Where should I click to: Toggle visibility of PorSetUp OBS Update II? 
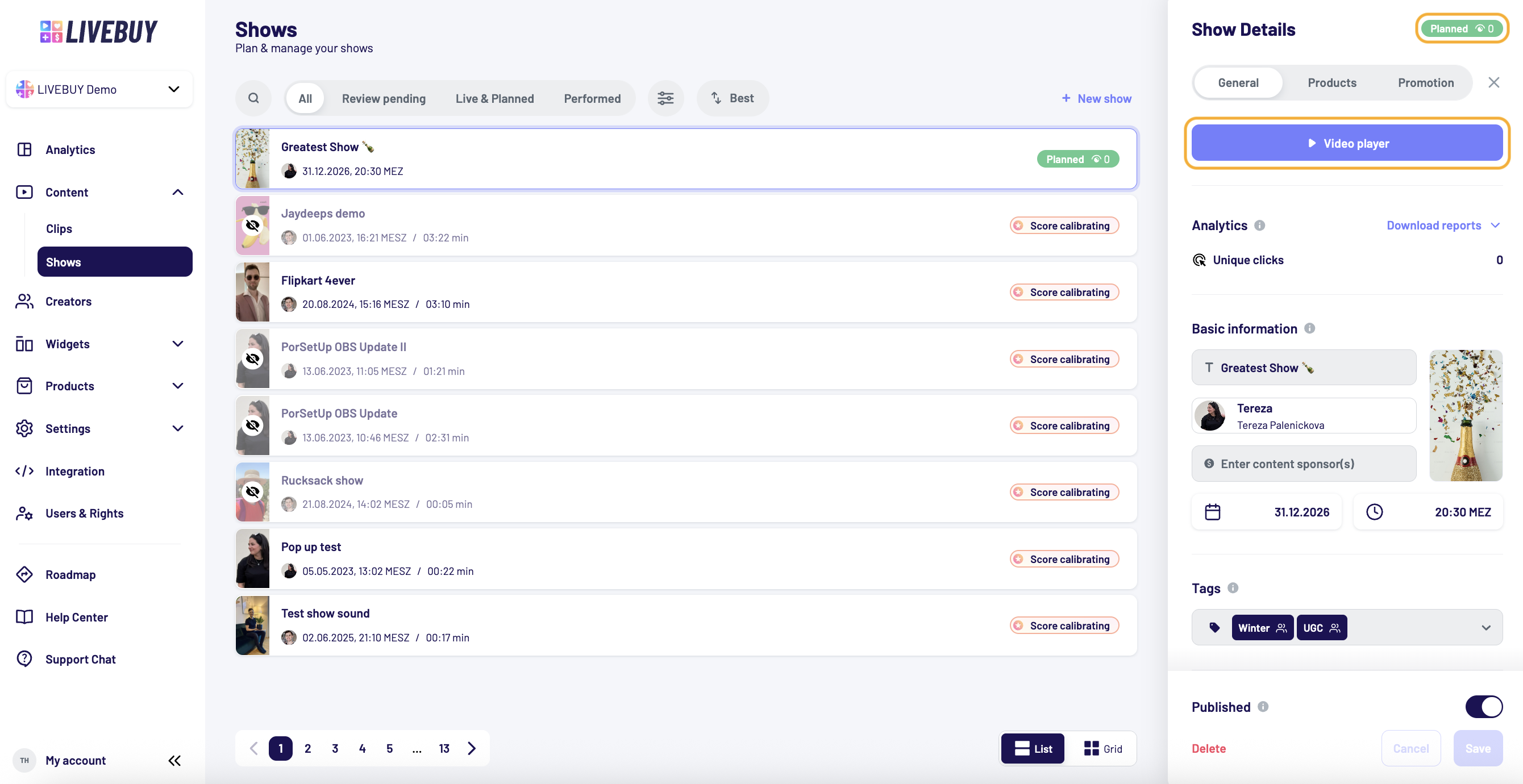(252, 359)
